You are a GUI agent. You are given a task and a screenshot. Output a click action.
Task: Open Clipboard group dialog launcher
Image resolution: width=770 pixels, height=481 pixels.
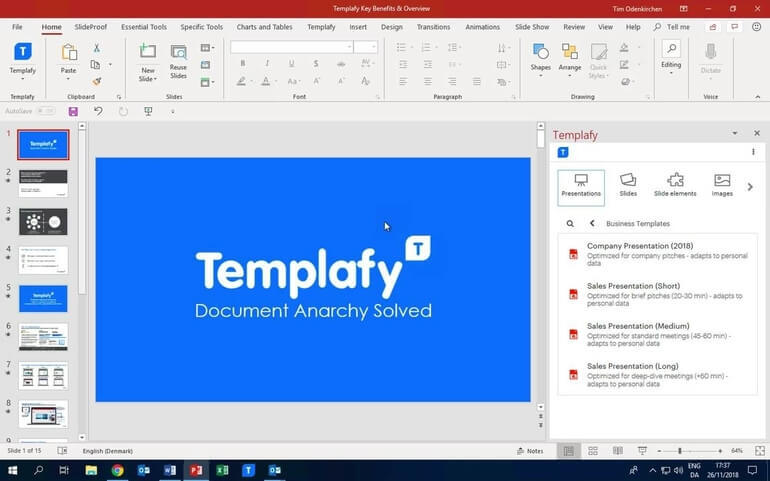click(119, 97)
